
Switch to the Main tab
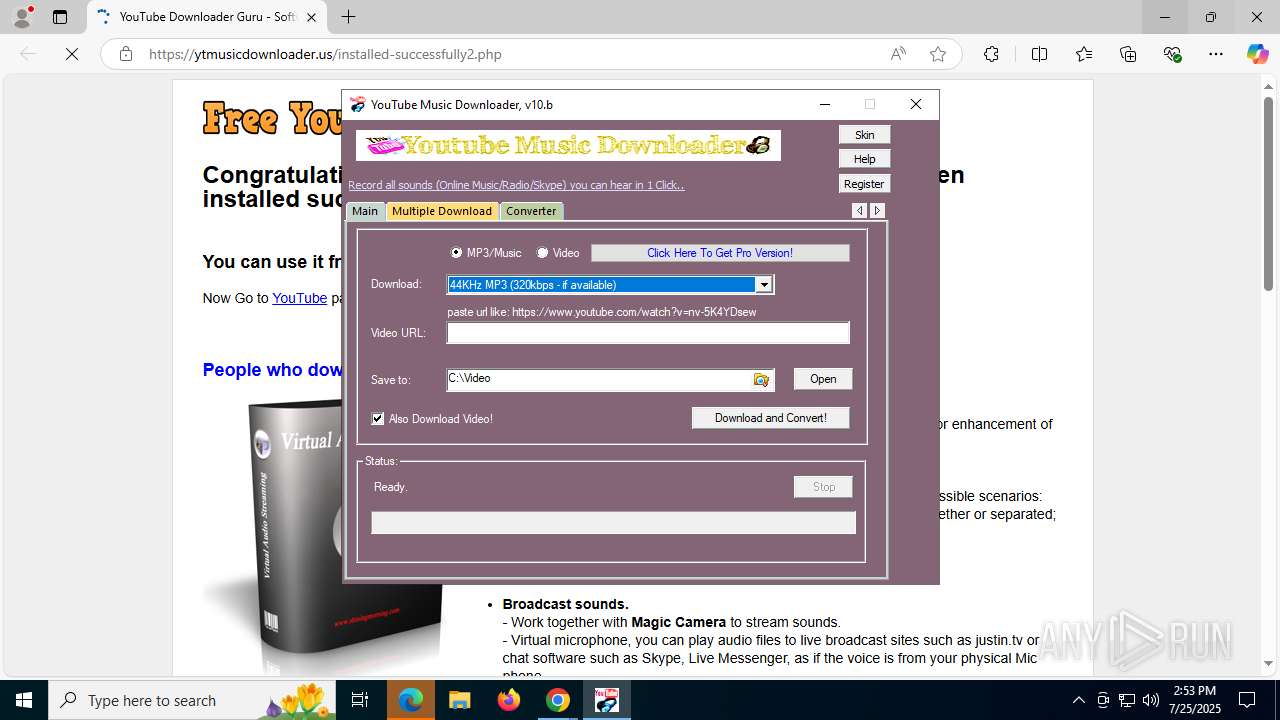click(365, 211)
